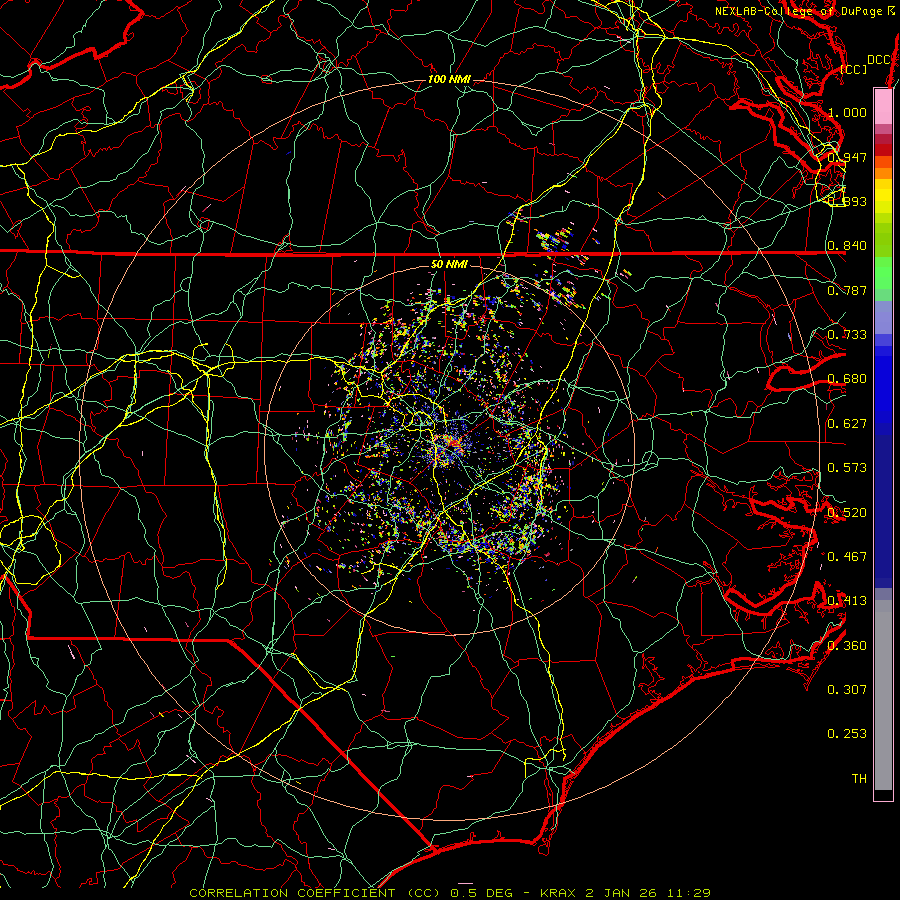The height and width of the screenshot is (900, 900).
Task: Select the 0.787 scale value
Action: tap(847, 290)
